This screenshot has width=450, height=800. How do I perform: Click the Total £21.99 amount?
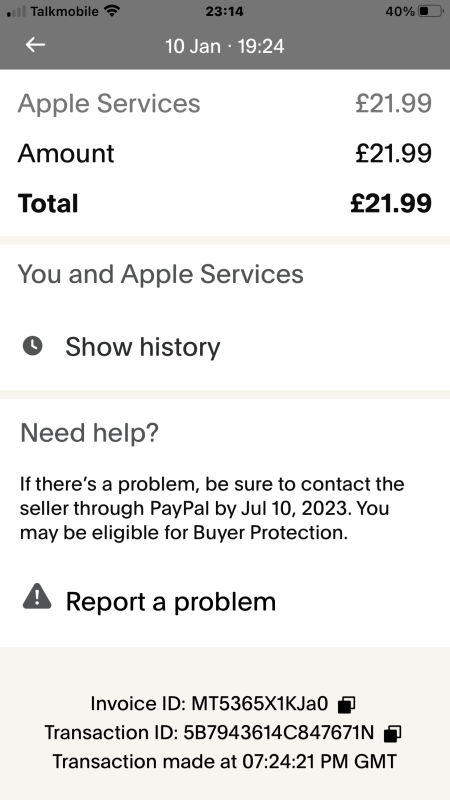(x=391, y=203)
